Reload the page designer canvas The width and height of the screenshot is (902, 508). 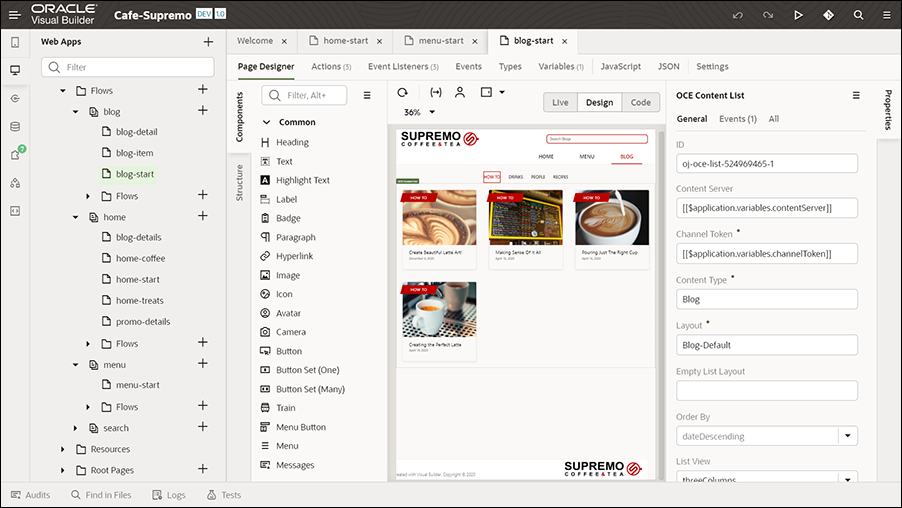(x=403, y=92)
